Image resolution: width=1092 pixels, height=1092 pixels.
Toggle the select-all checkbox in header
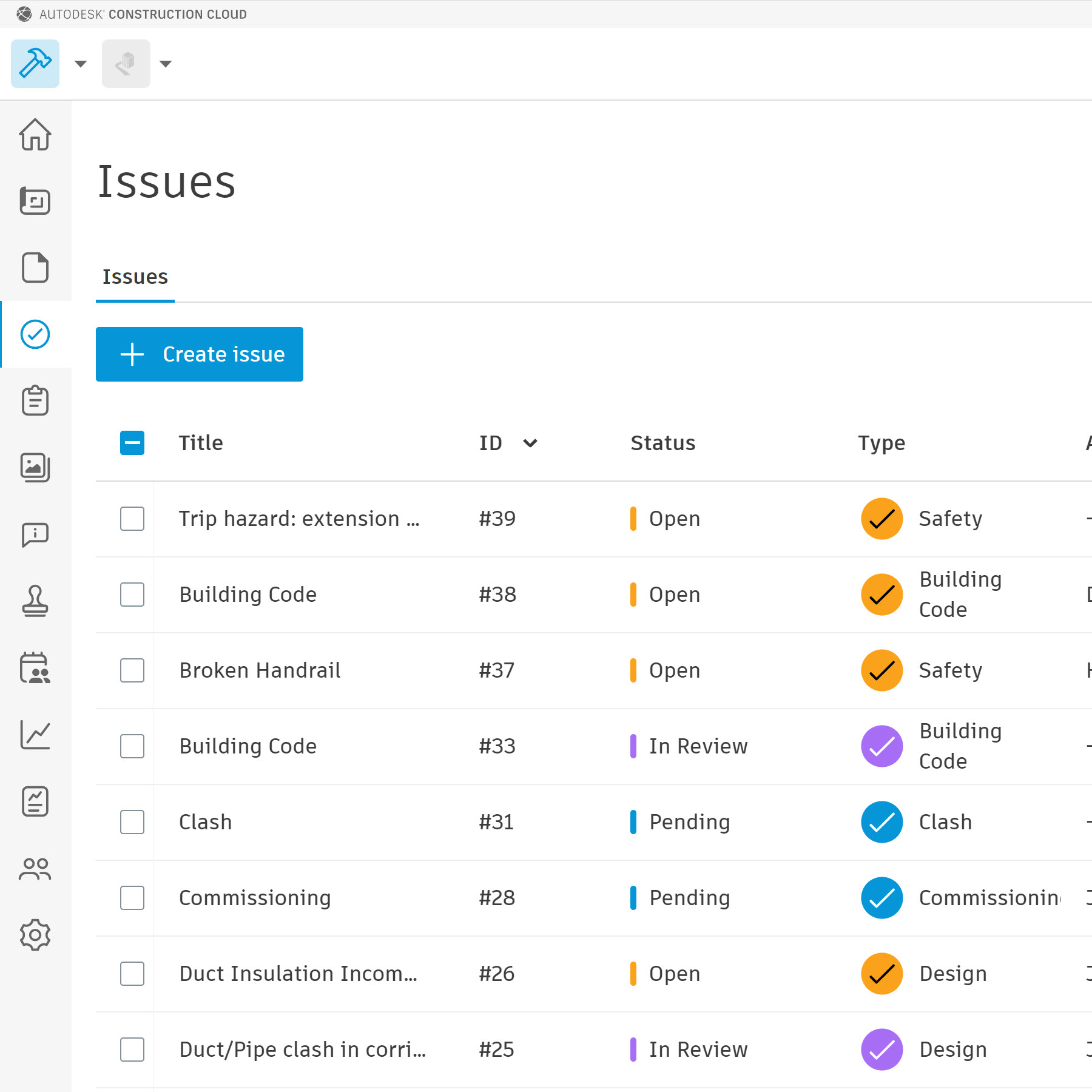pyautogui.click(x=132, y=443)
